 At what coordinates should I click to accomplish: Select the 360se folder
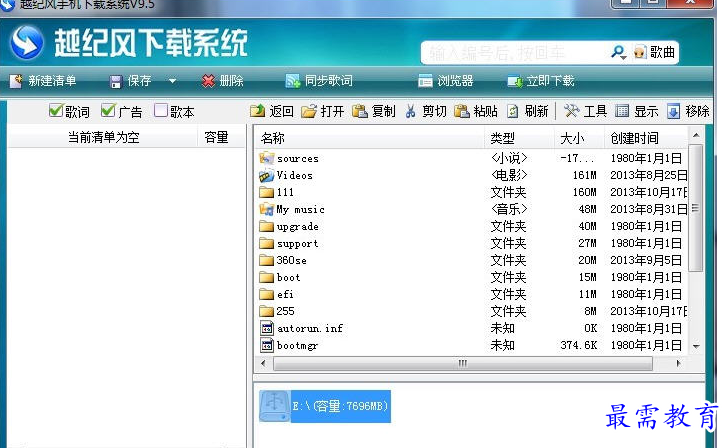tap(283, 260)
